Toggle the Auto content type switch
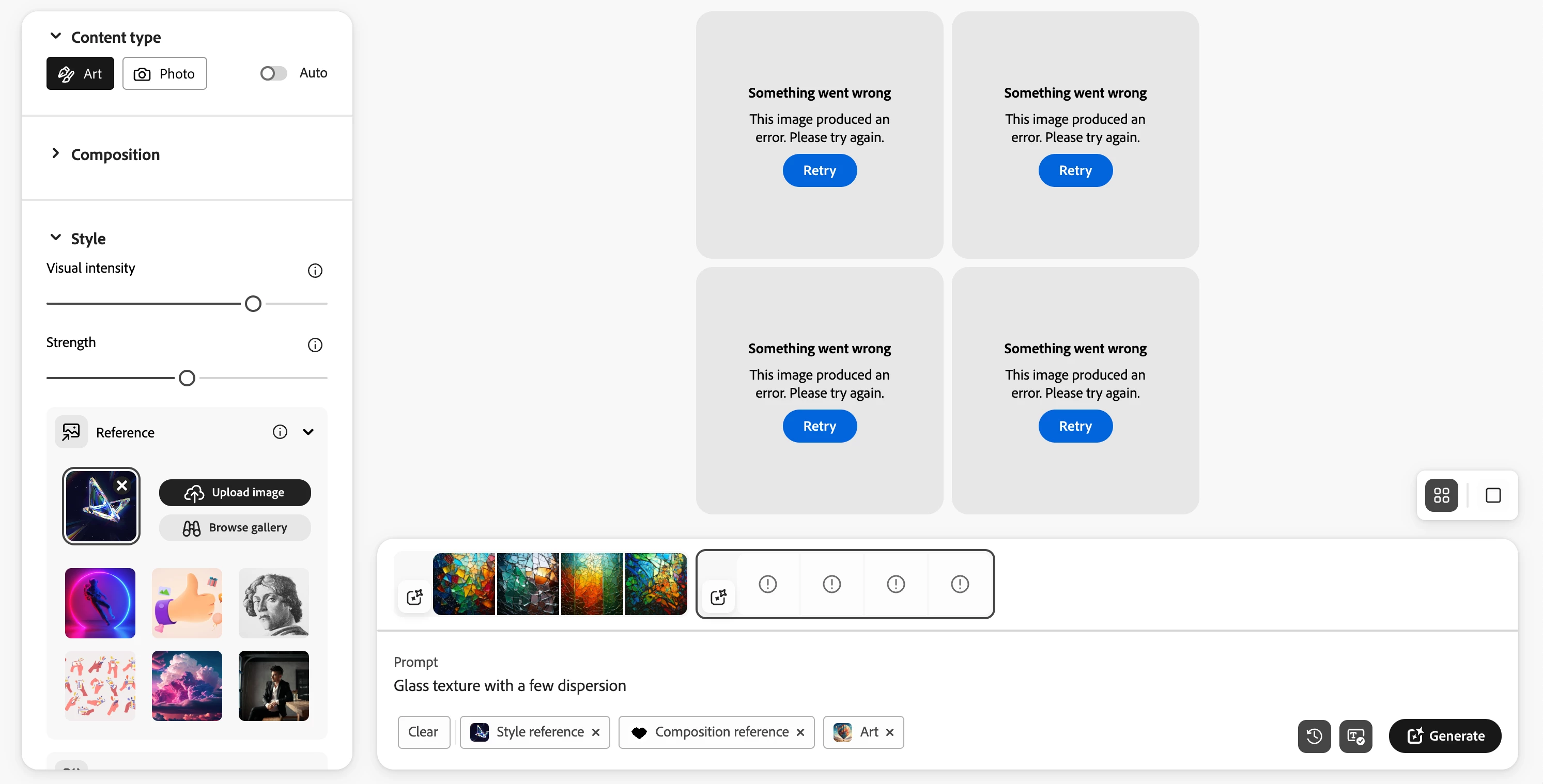The width and height of the screenshot is (1543, 784). [x=273, y=73]
